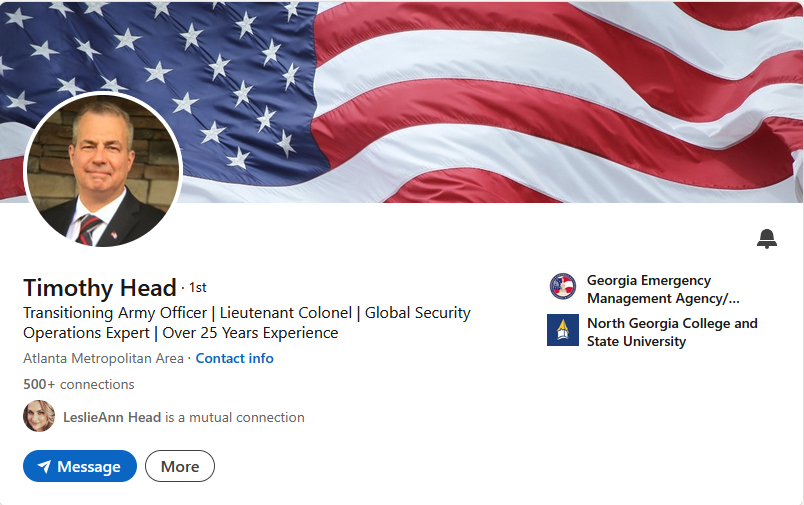Image resolution: width=804 pixels, height=505 pixels.
Task: Click the North Georgia College logo icon
Action: pyautogui.click(x=563, y=330)
